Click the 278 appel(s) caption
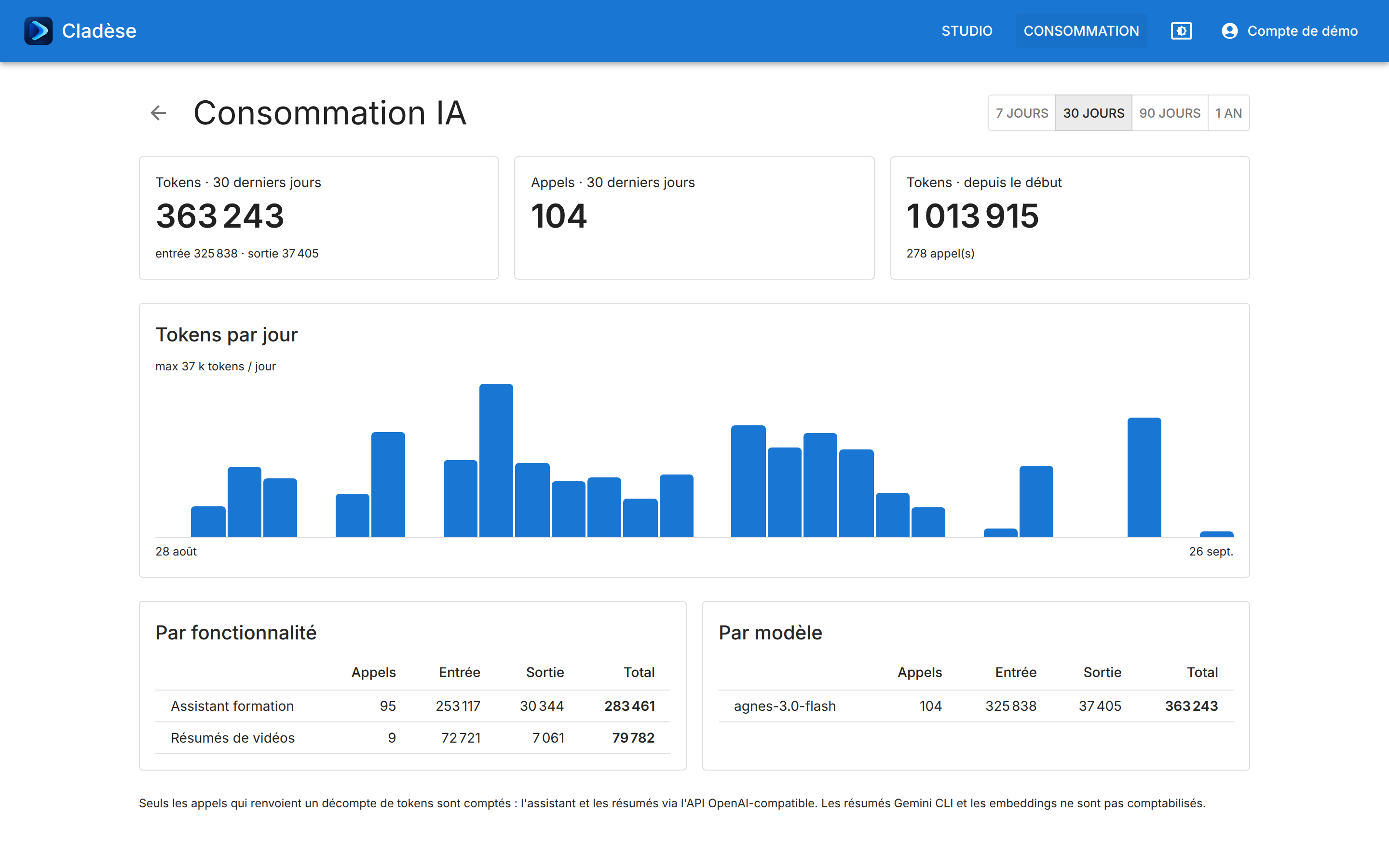Screen dimensions: 1389x868 940,253
